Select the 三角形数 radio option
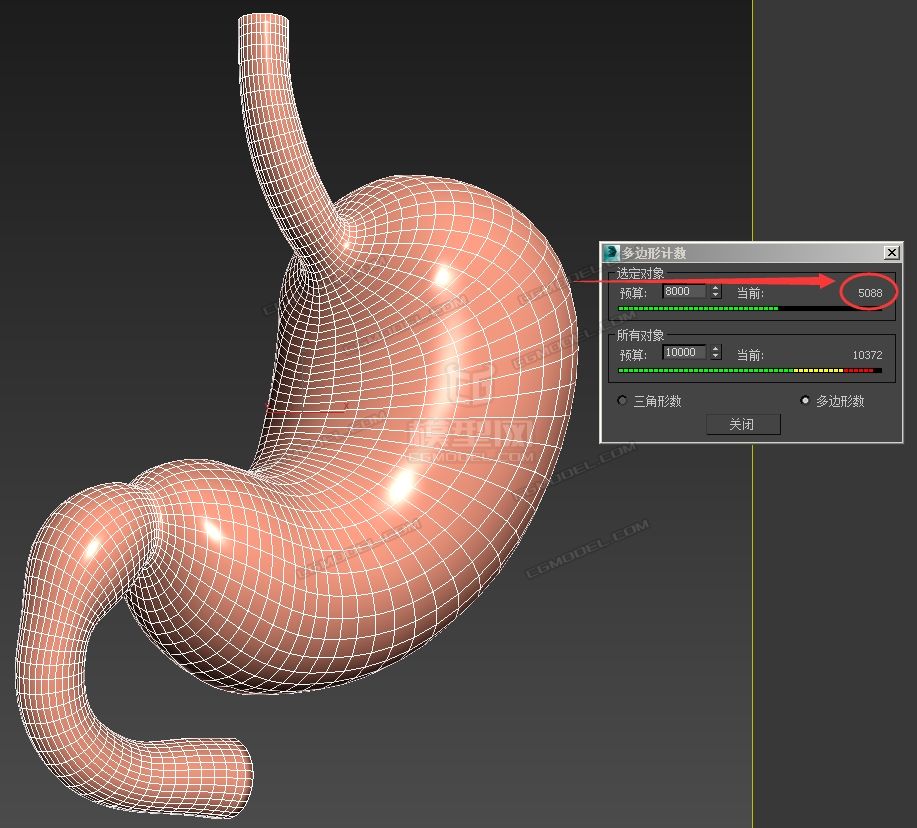Viewport: 917px width, 828px height. 623,401
